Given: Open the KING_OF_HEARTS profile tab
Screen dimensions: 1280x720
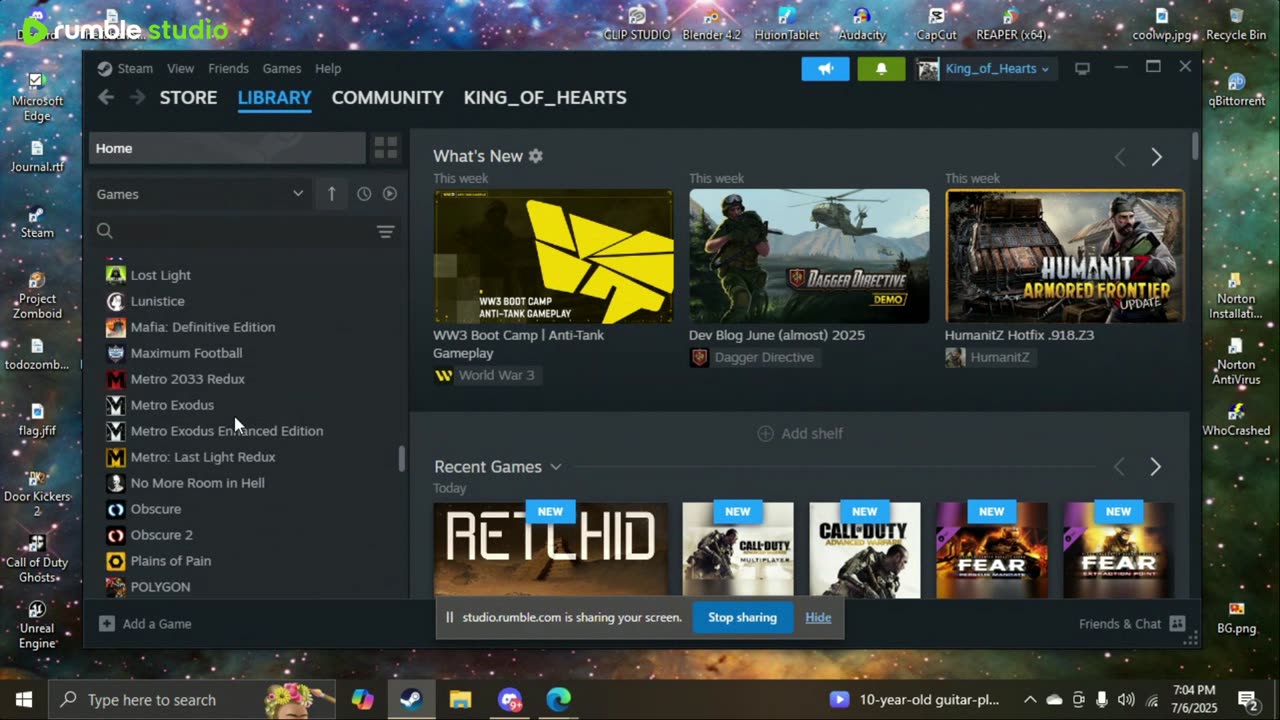Looking at the screenshot, I should (x=545, y=98).
